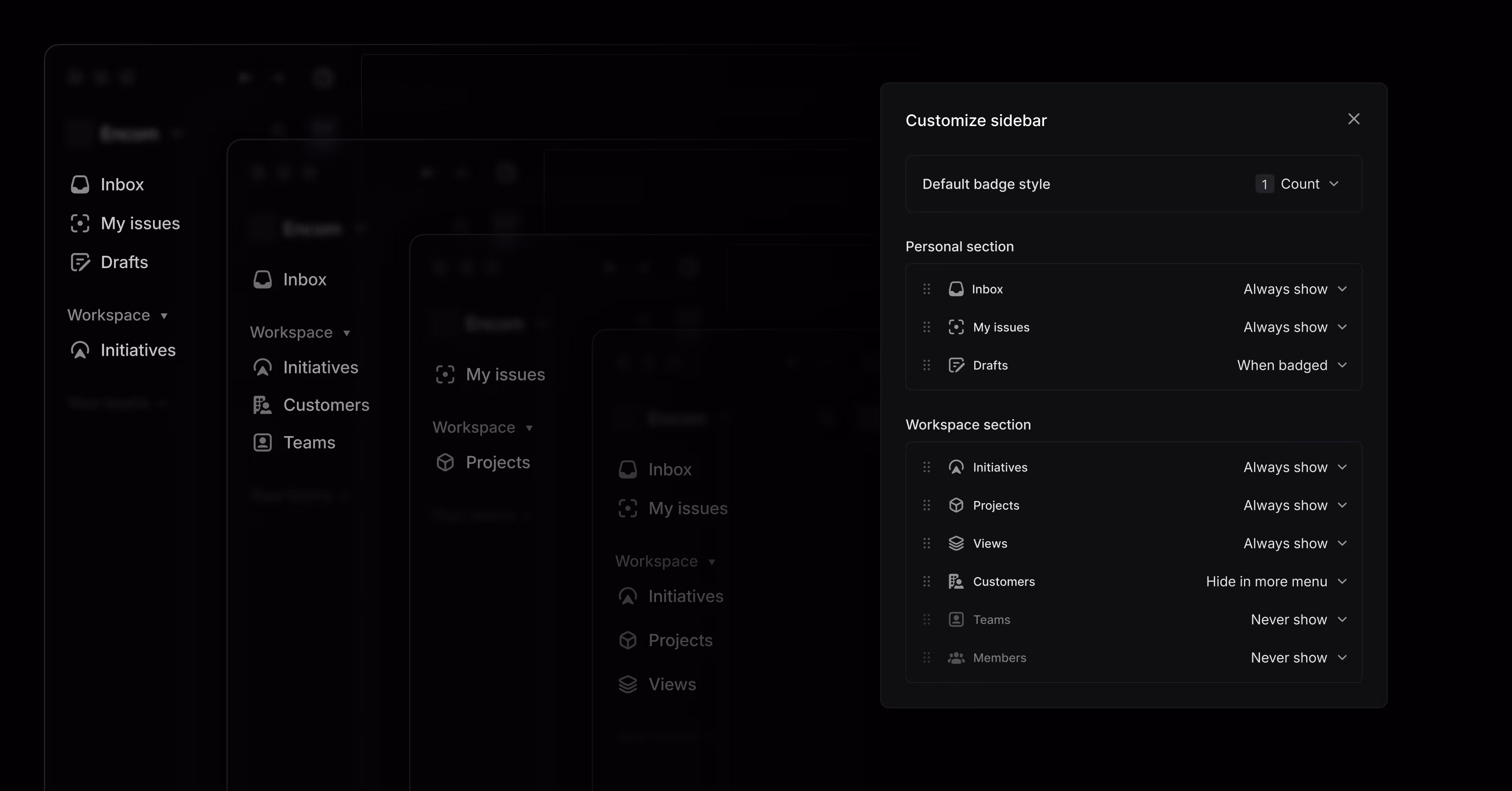This screenshot has width=1512, height=791.
Task: Open Drafts in the leftmost sidebar window
Action: coord(109,262)
